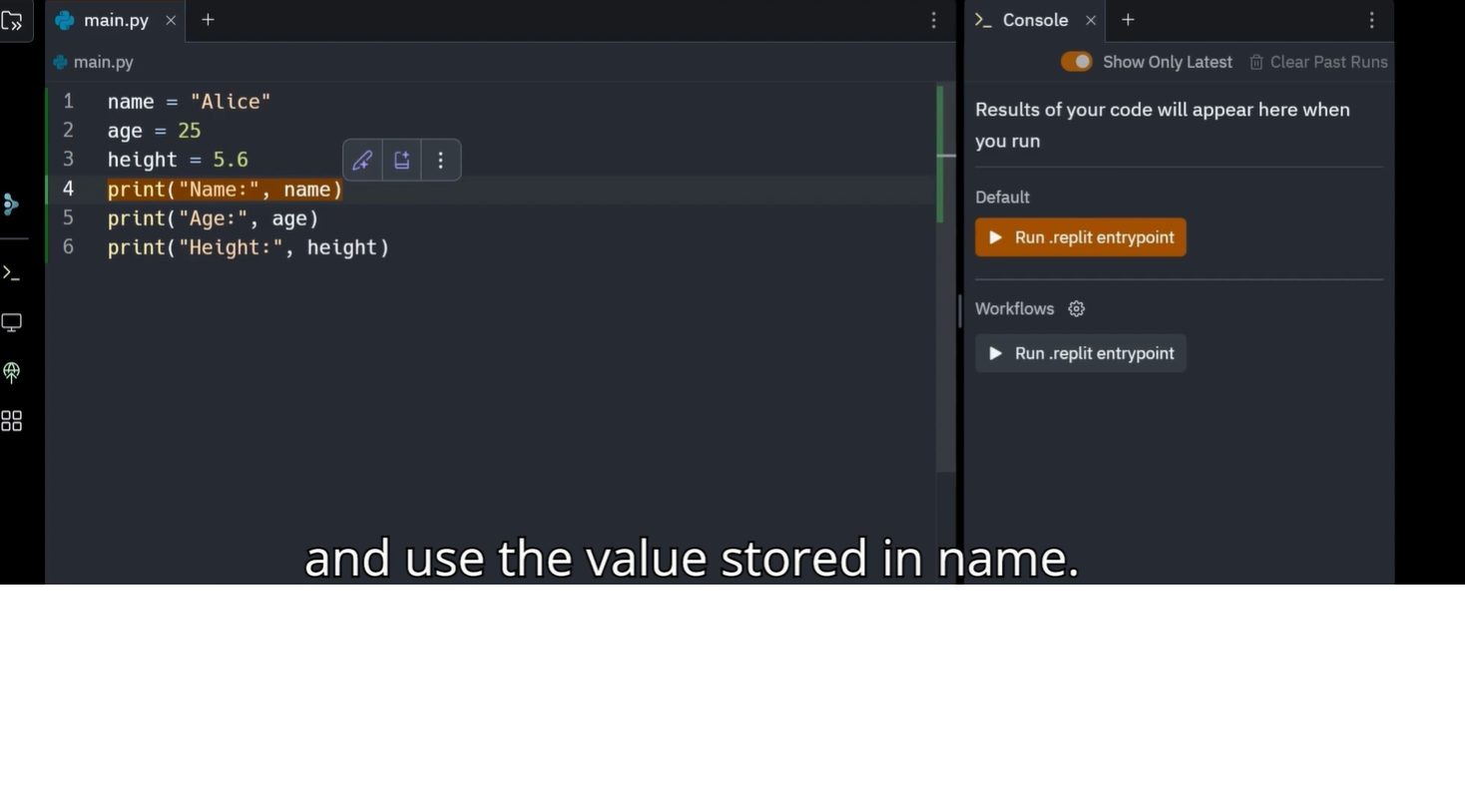Image resolution: width=1465 pixels, height=812 pixels.
Task: Select the main.py tab
Action: coord(116,20)
